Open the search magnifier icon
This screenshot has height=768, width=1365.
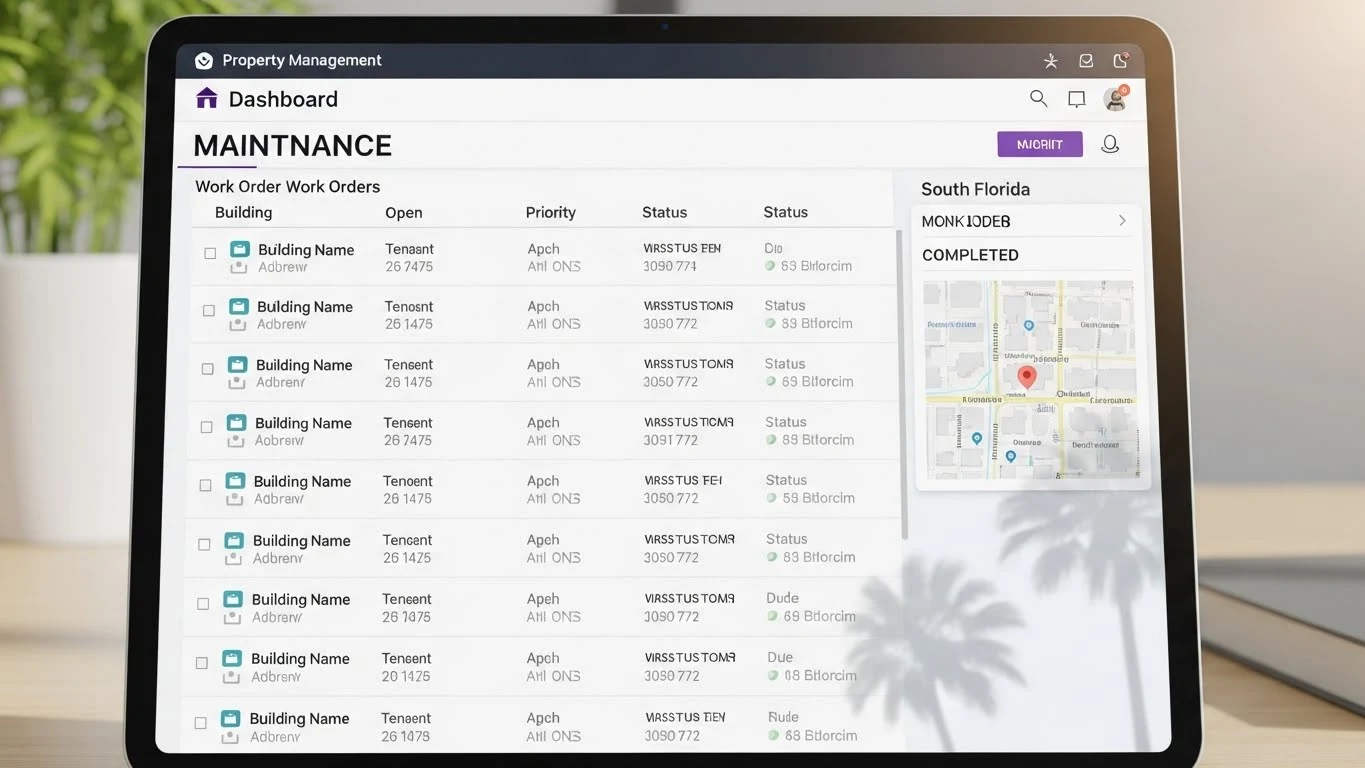[1038, 98]
